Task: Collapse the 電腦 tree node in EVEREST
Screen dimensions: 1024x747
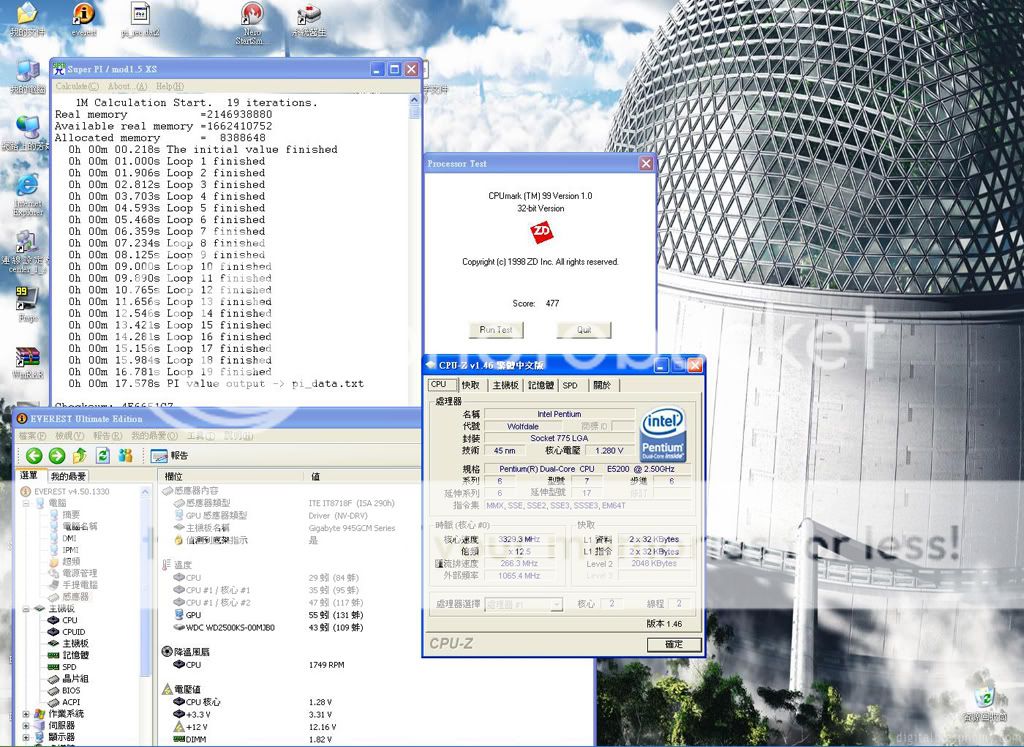Action: point(26,503)
